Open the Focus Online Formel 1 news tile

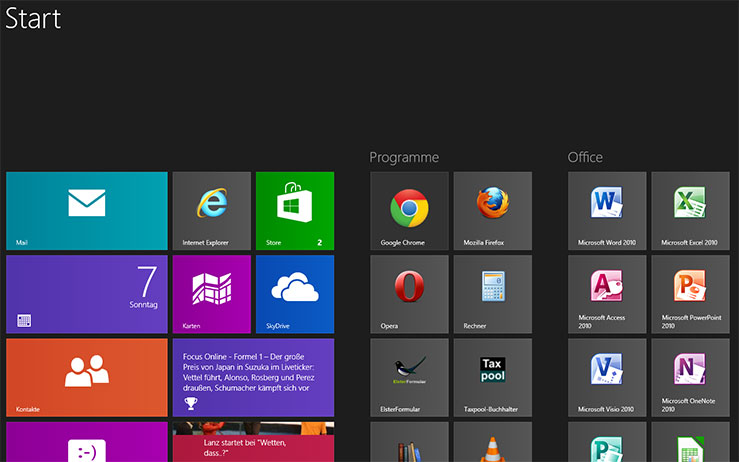tap(254, 378)
